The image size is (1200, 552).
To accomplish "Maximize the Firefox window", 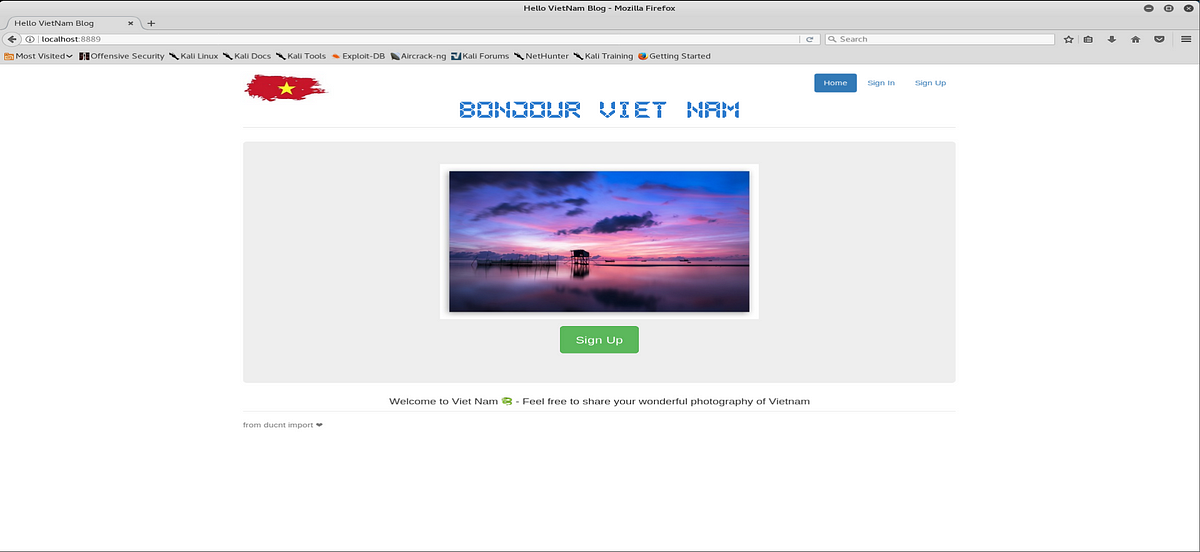I will (1168, 7).
